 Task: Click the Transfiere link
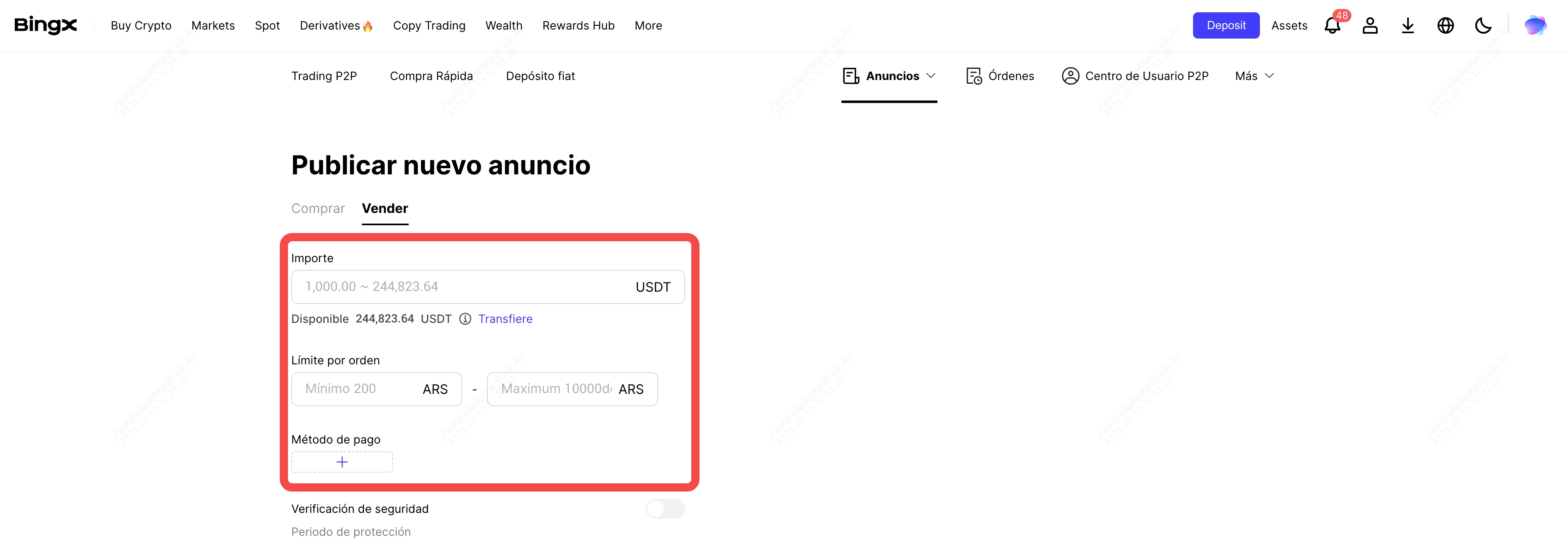505,319
